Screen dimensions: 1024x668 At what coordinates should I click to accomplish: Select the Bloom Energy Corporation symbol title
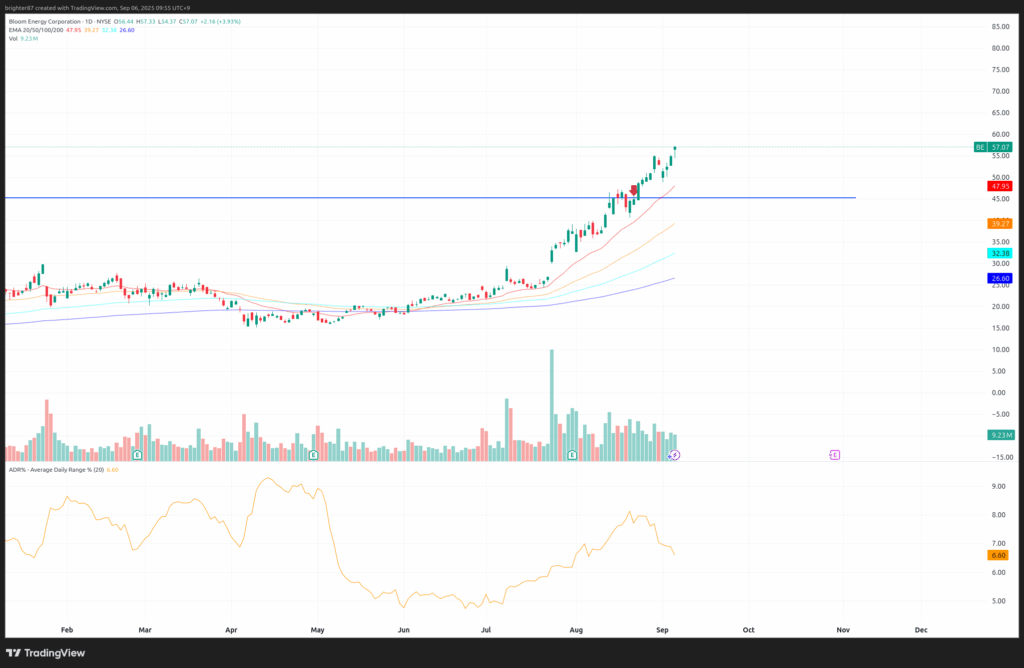pyautogui.click(x=42, y=22)
